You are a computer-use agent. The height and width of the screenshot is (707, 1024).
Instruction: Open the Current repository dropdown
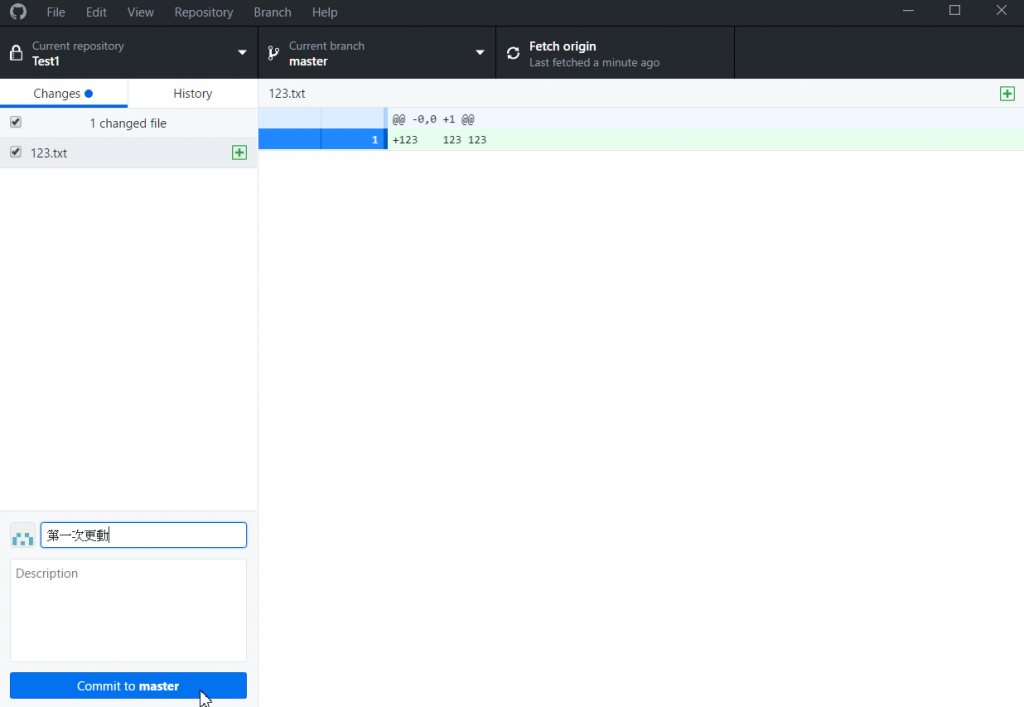point(129,53)
